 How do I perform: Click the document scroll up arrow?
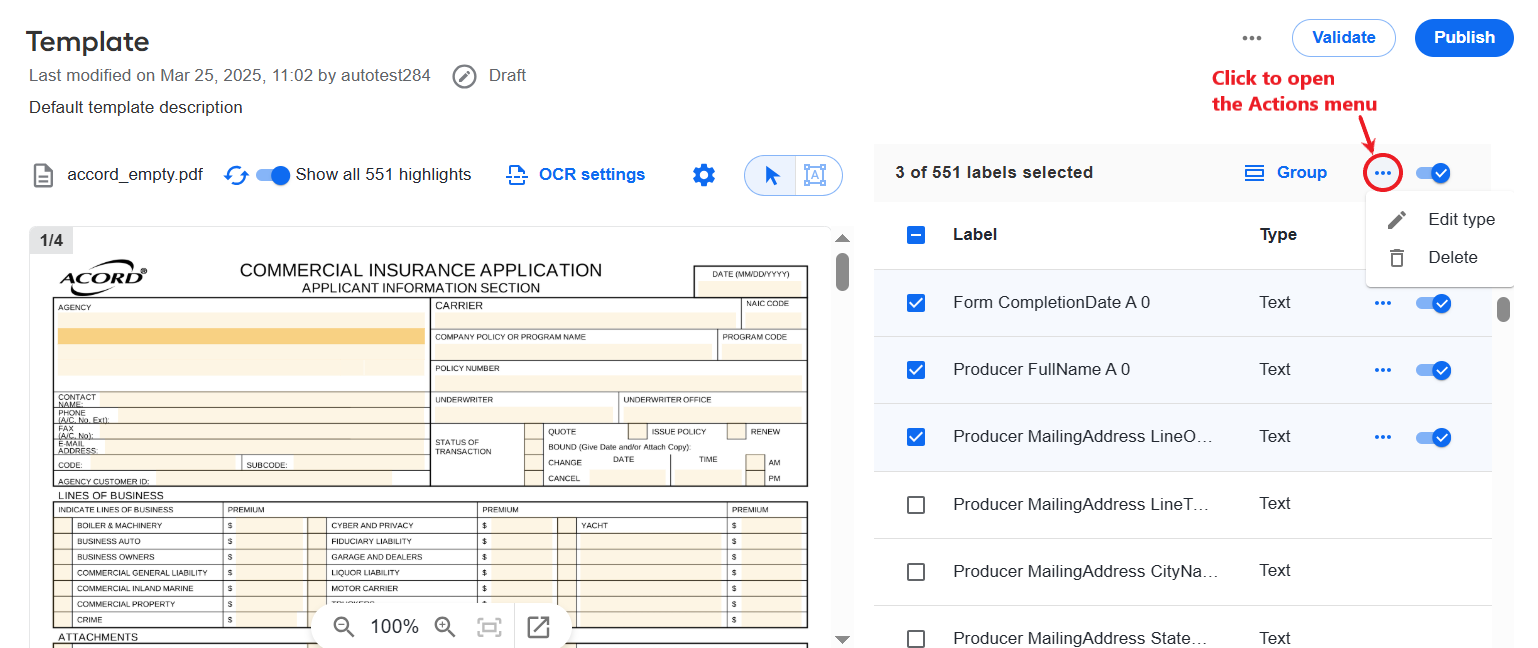[x=842, y=238]
